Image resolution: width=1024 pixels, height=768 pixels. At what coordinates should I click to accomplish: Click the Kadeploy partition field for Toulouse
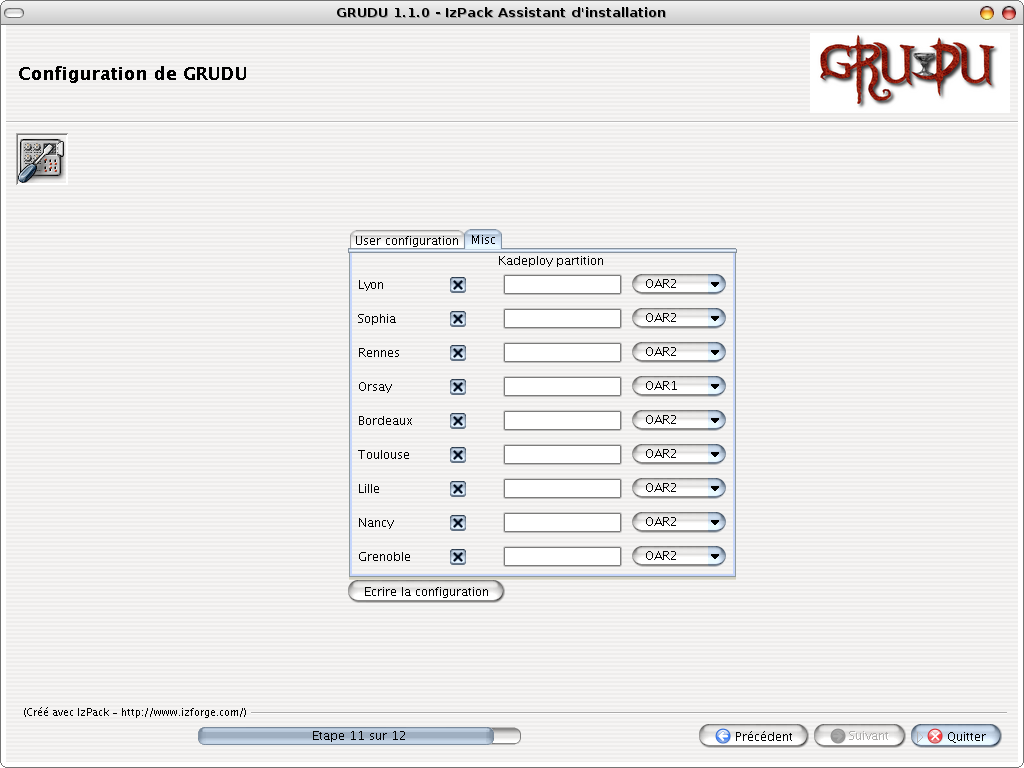[562, 455]
